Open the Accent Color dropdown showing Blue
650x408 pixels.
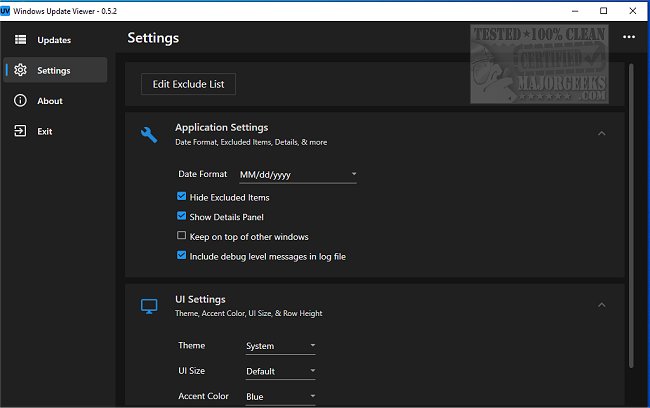pyautogui.click(x=281, y=396)
